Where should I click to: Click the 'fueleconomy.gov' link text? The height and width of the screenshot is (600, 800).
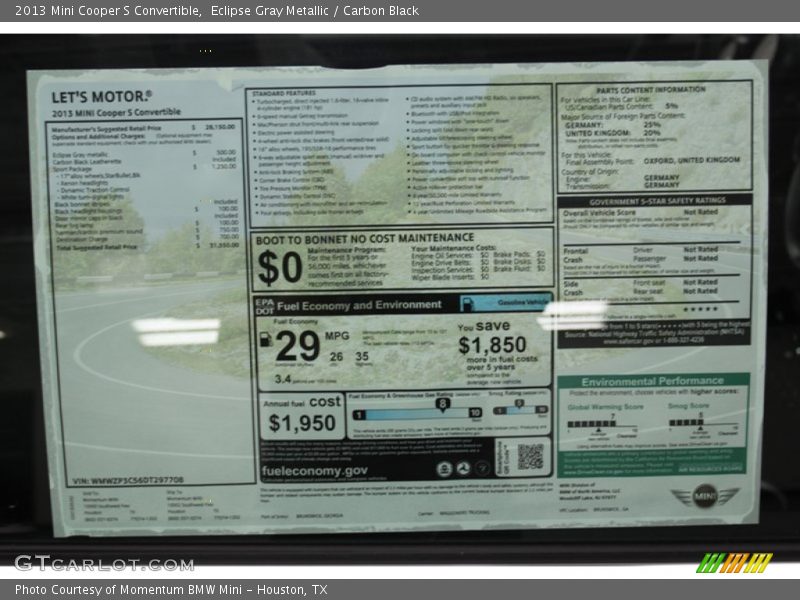coord(314,470)
